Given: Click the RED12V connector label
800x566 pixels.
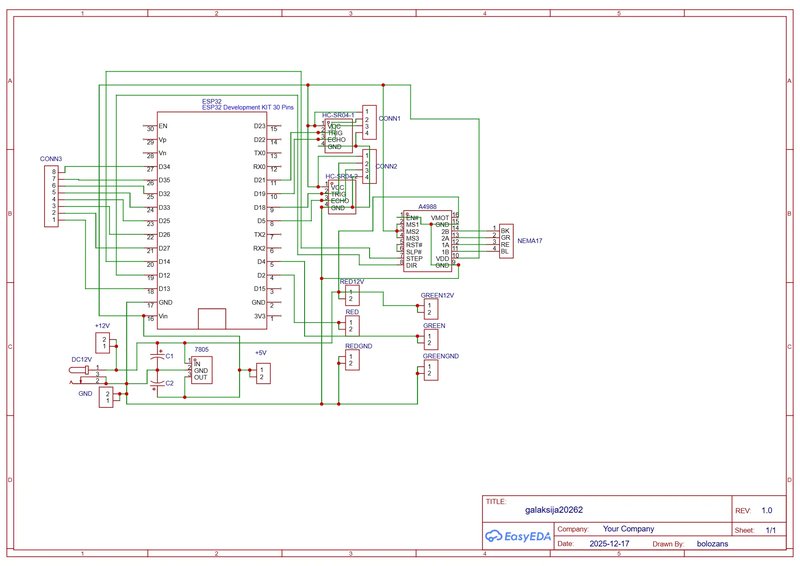Looking at the screenshot, I should tap(352, 282).
